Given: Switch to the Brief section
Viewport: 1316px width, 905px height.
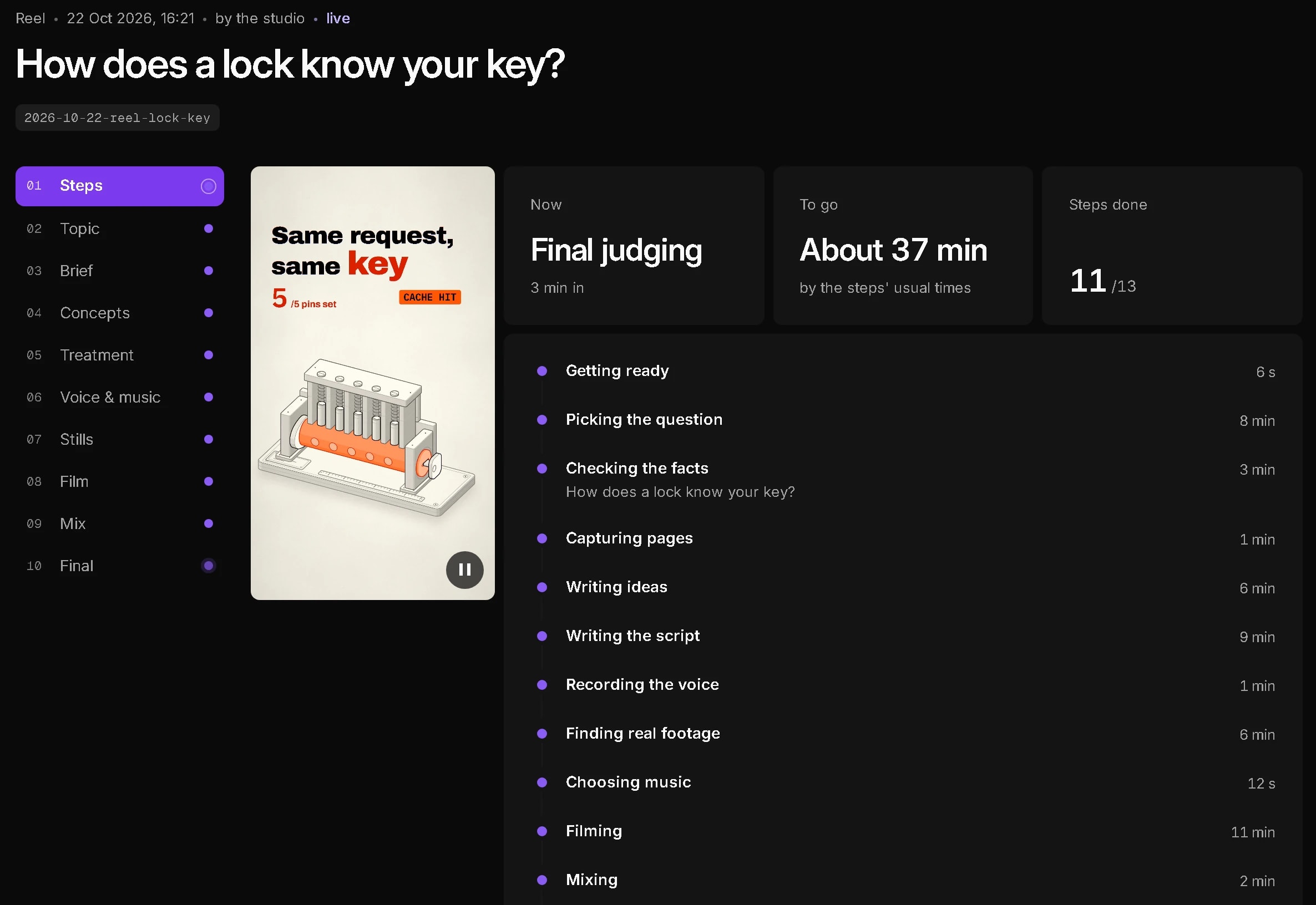Looking at the screenshot, I should (x=120, y=271).
